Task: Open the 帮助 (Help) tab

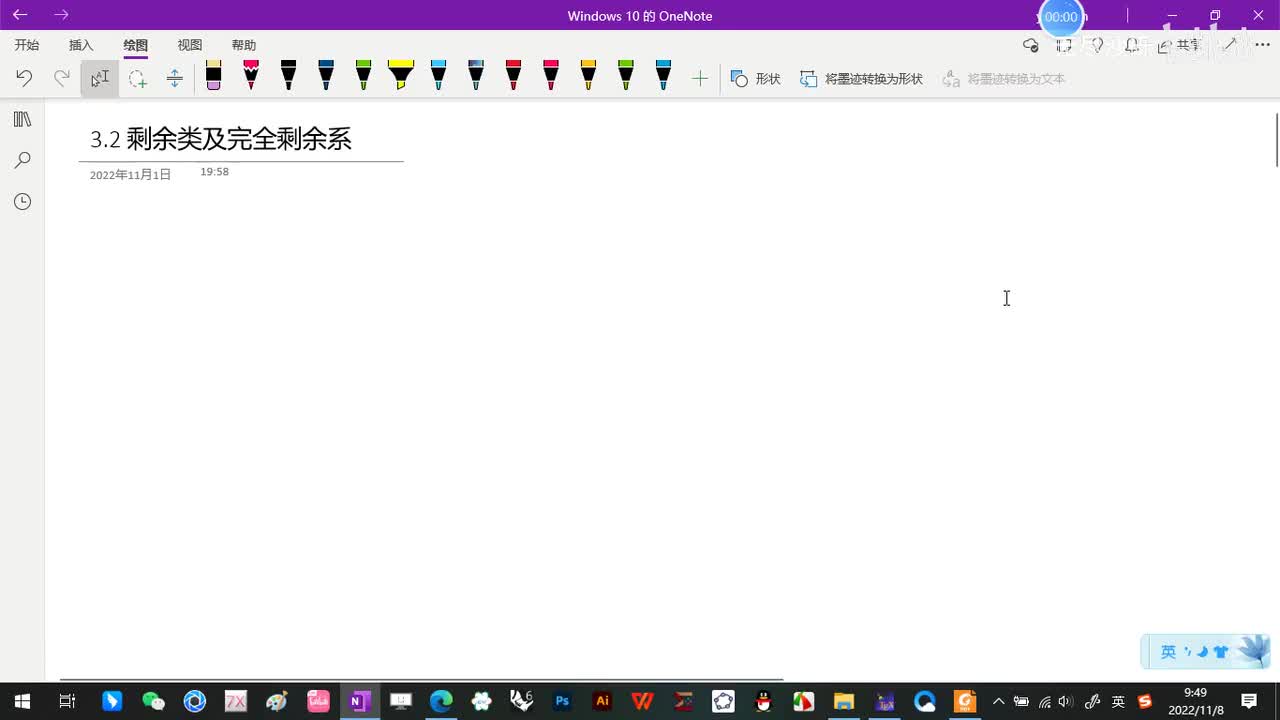Action: point(244,45)
